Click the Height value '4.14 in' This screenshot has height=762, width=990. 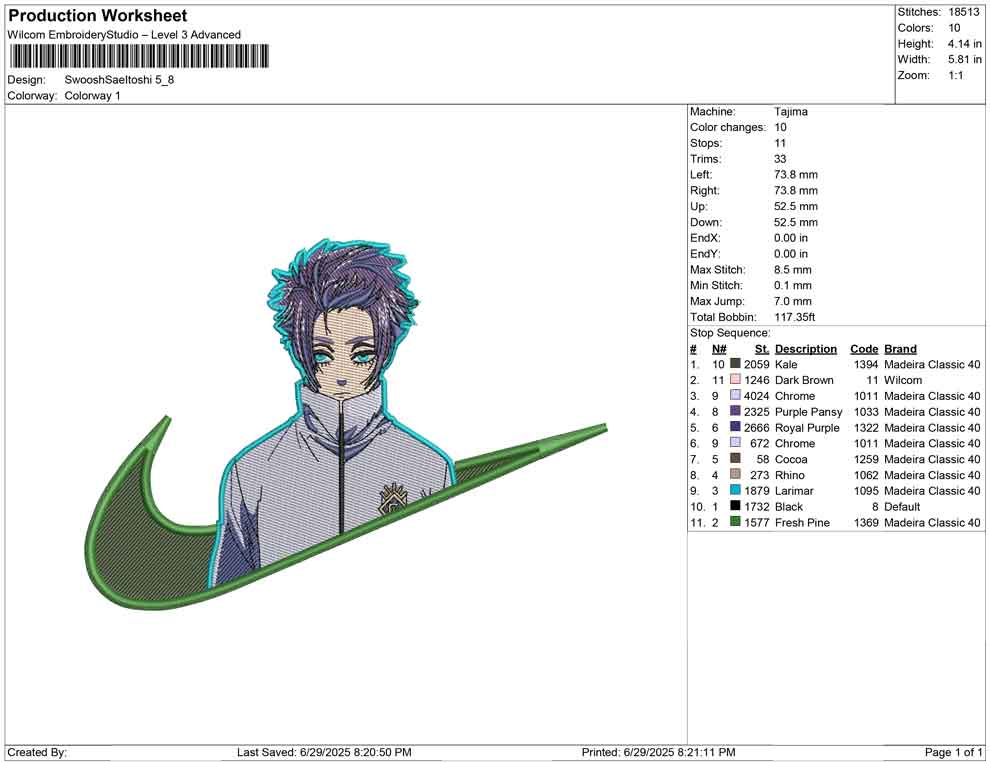964,44
